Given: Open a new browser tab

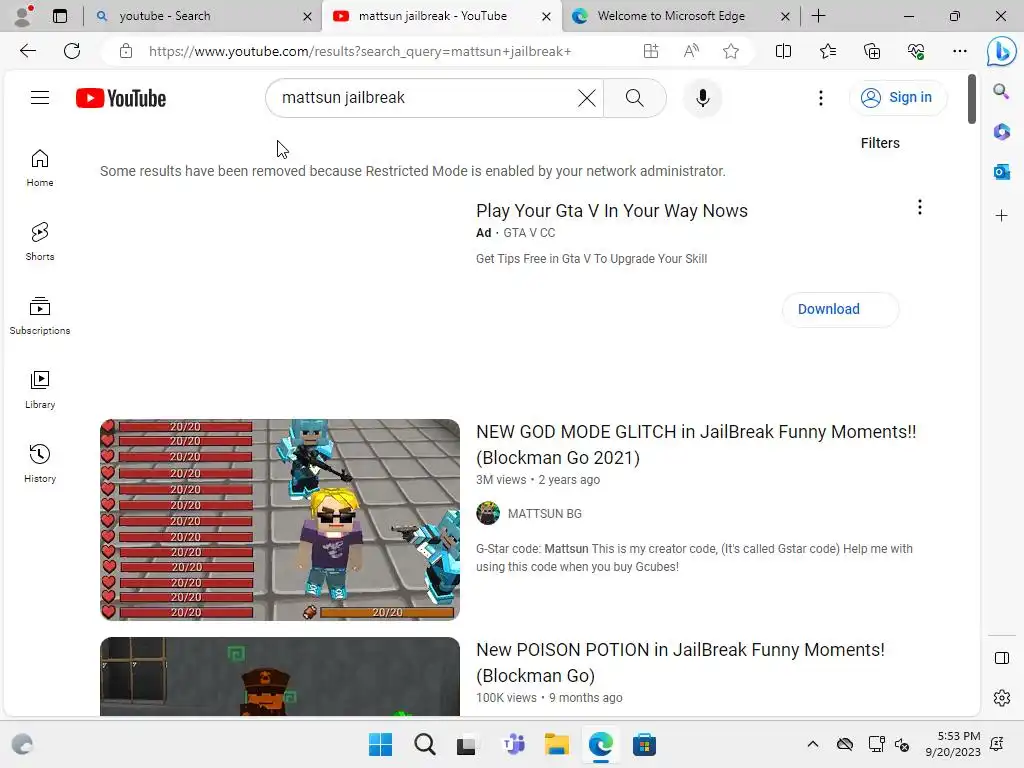Looking at the screenshot, I should 818,16.
